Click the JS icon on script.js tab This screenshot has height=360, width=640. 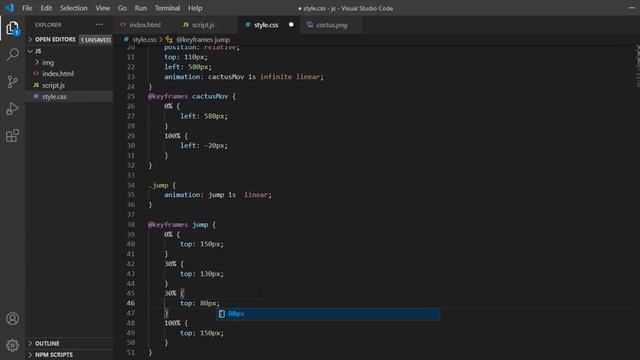[x=186, y=25]
